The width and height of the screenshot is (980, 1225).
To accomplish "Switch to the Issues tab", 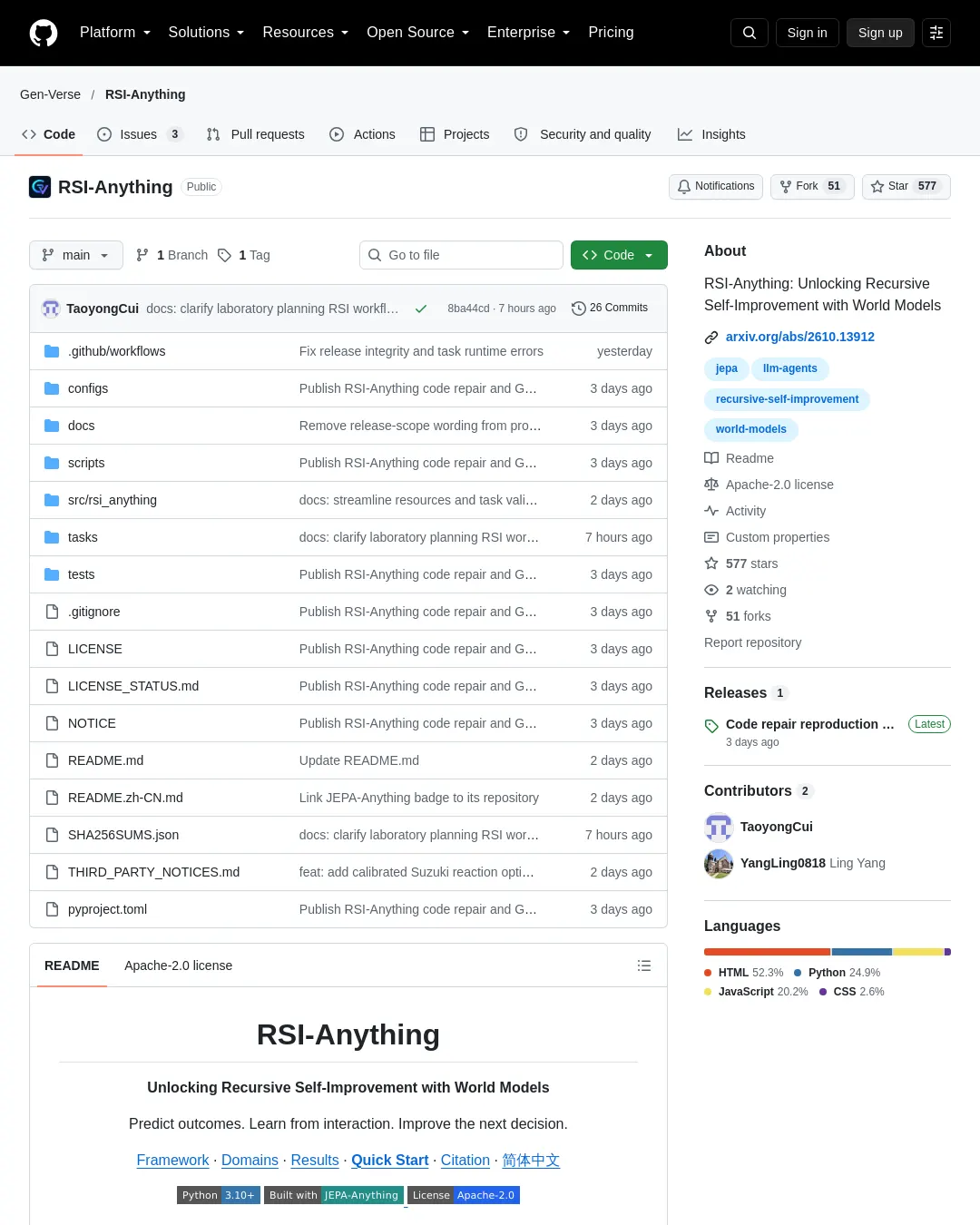I will 140,134.
